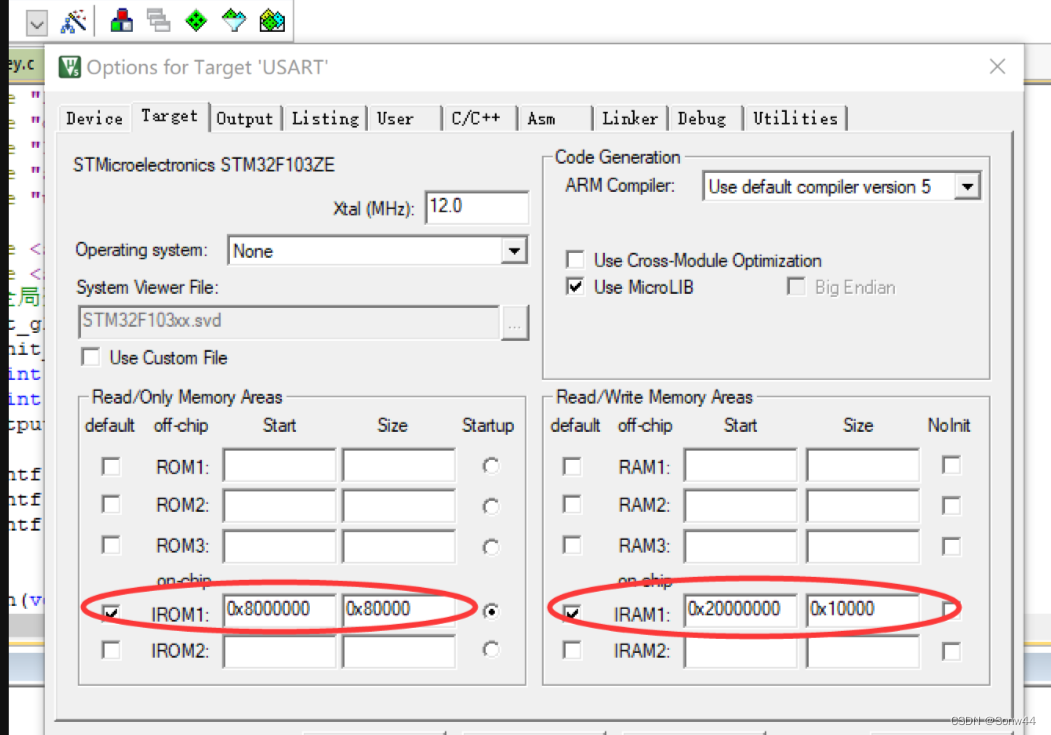Toggle IROM1 default checkbox
The image size is (1051, 735).
111,612
